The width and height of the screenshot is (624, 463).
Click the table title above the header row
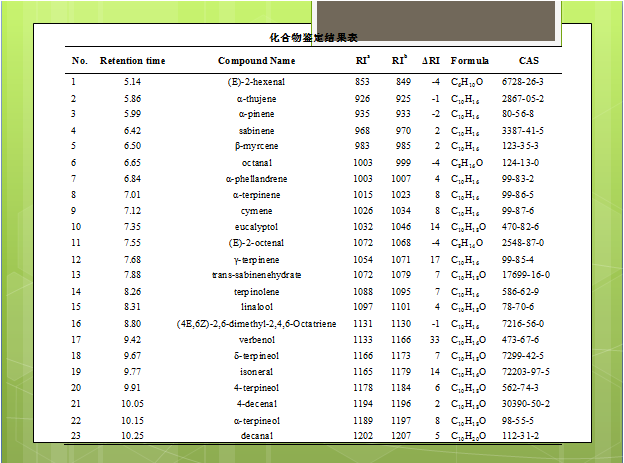[313, 37]
